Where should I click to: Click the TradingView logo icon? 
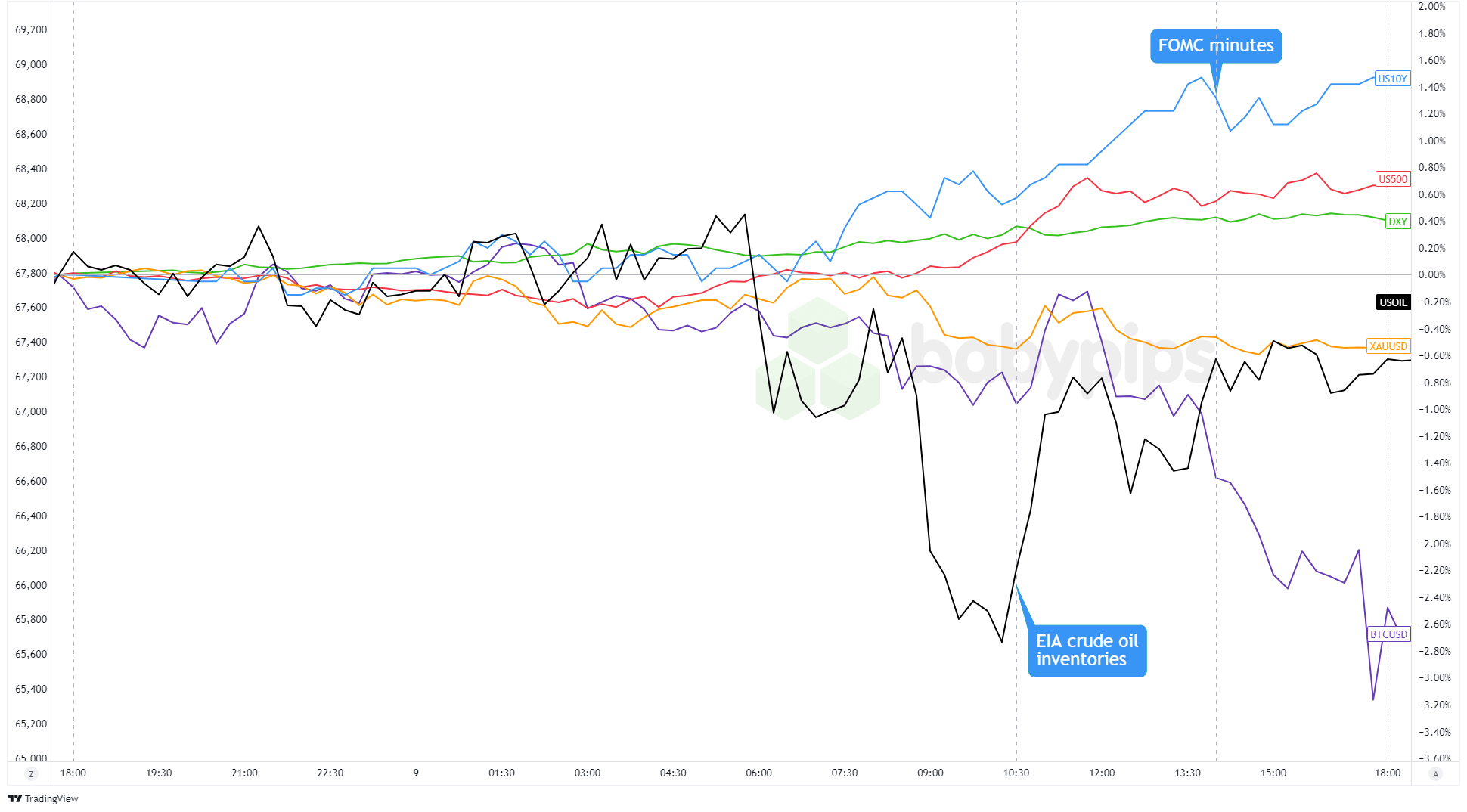point(14,798)
